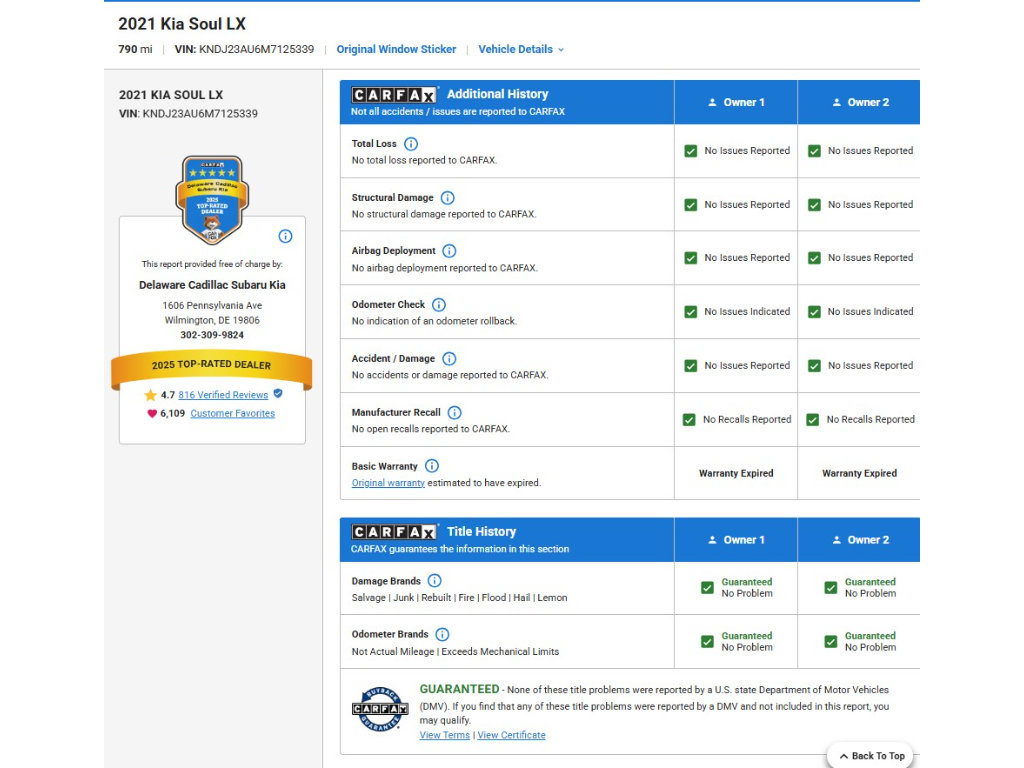Click the dealer phone number 302-309-9824

(x=212, y=335)
